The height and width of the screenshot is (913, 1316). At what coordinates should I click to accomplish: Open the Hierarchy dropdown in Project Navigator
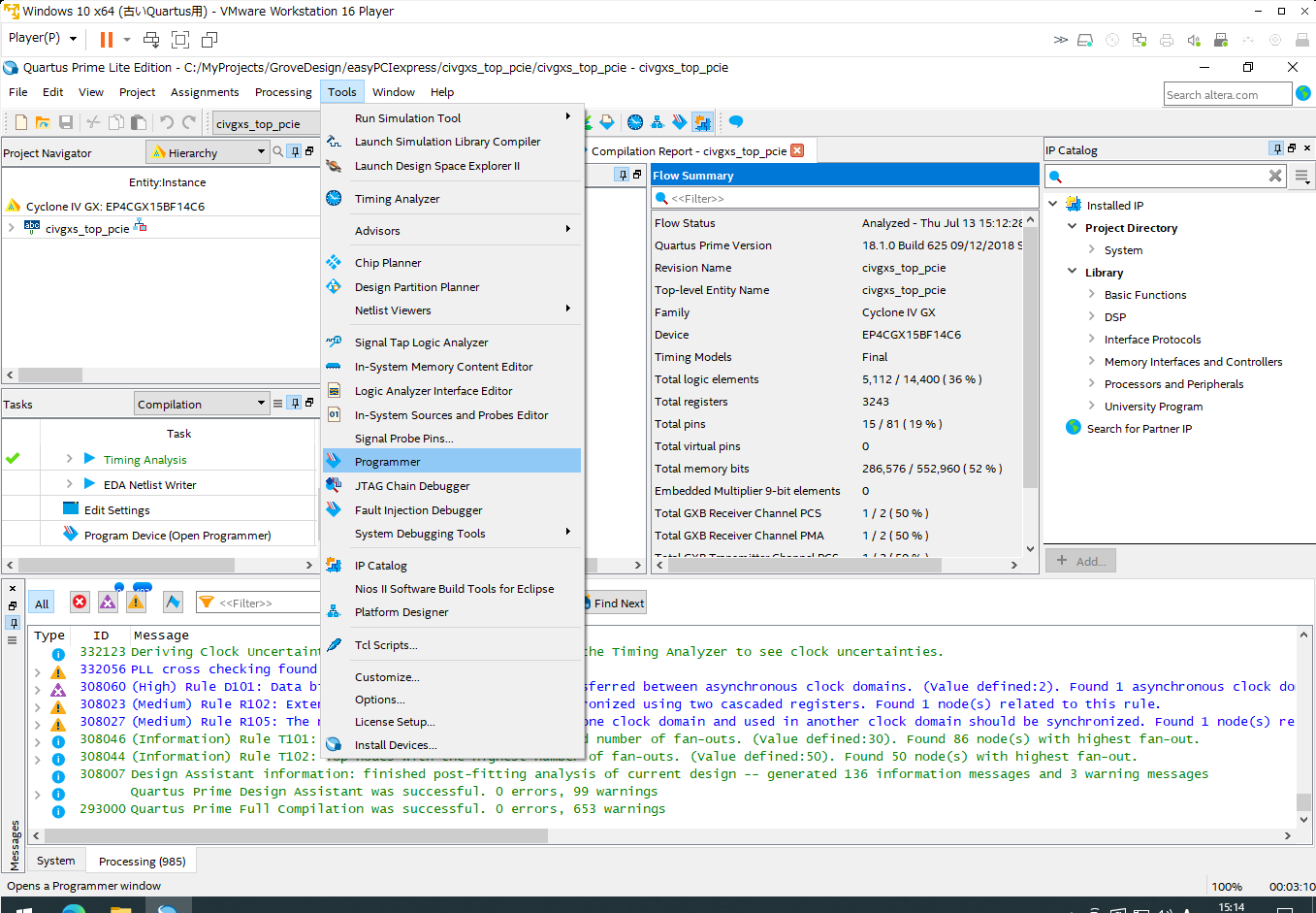(x=209, y=152)
